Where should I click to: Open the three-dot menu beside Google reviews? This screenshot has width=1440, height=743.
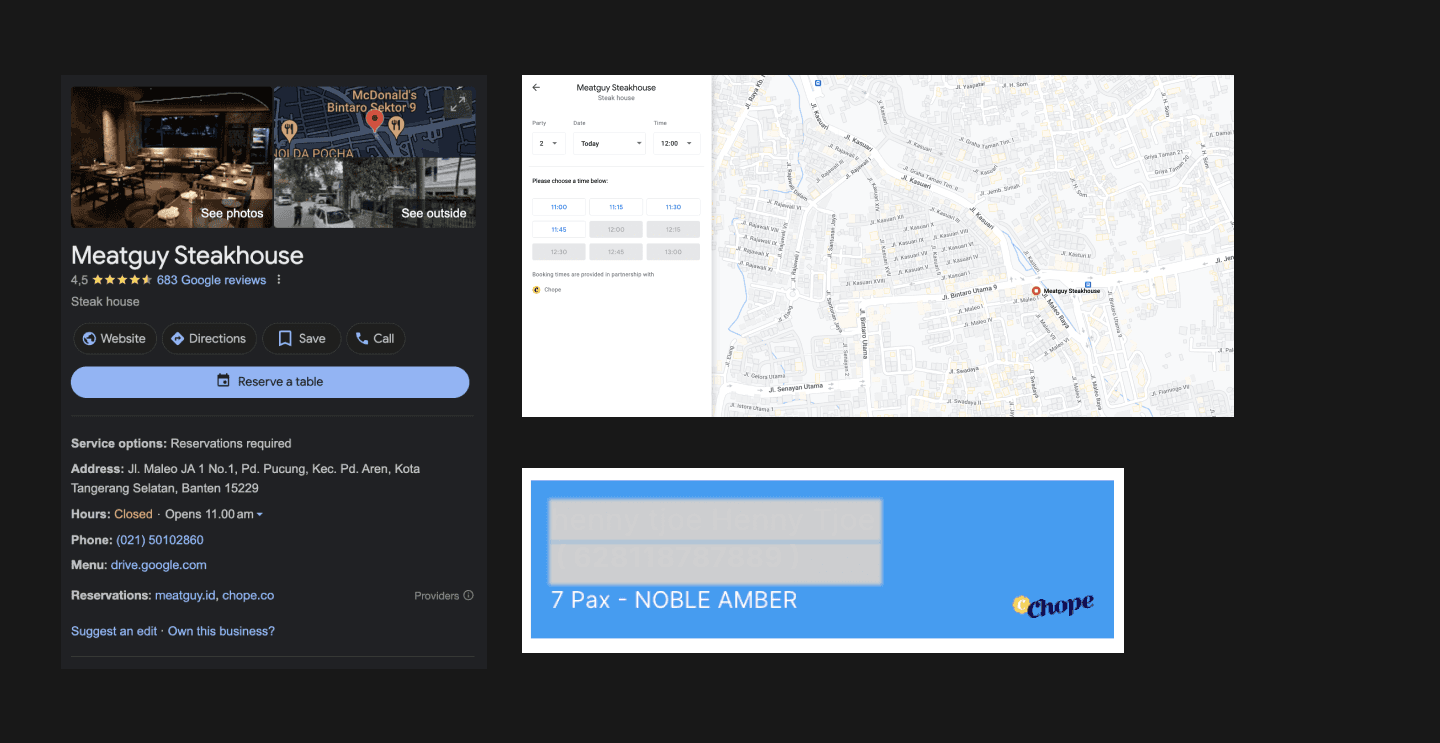pyautogui.click(x=279, y=280)
